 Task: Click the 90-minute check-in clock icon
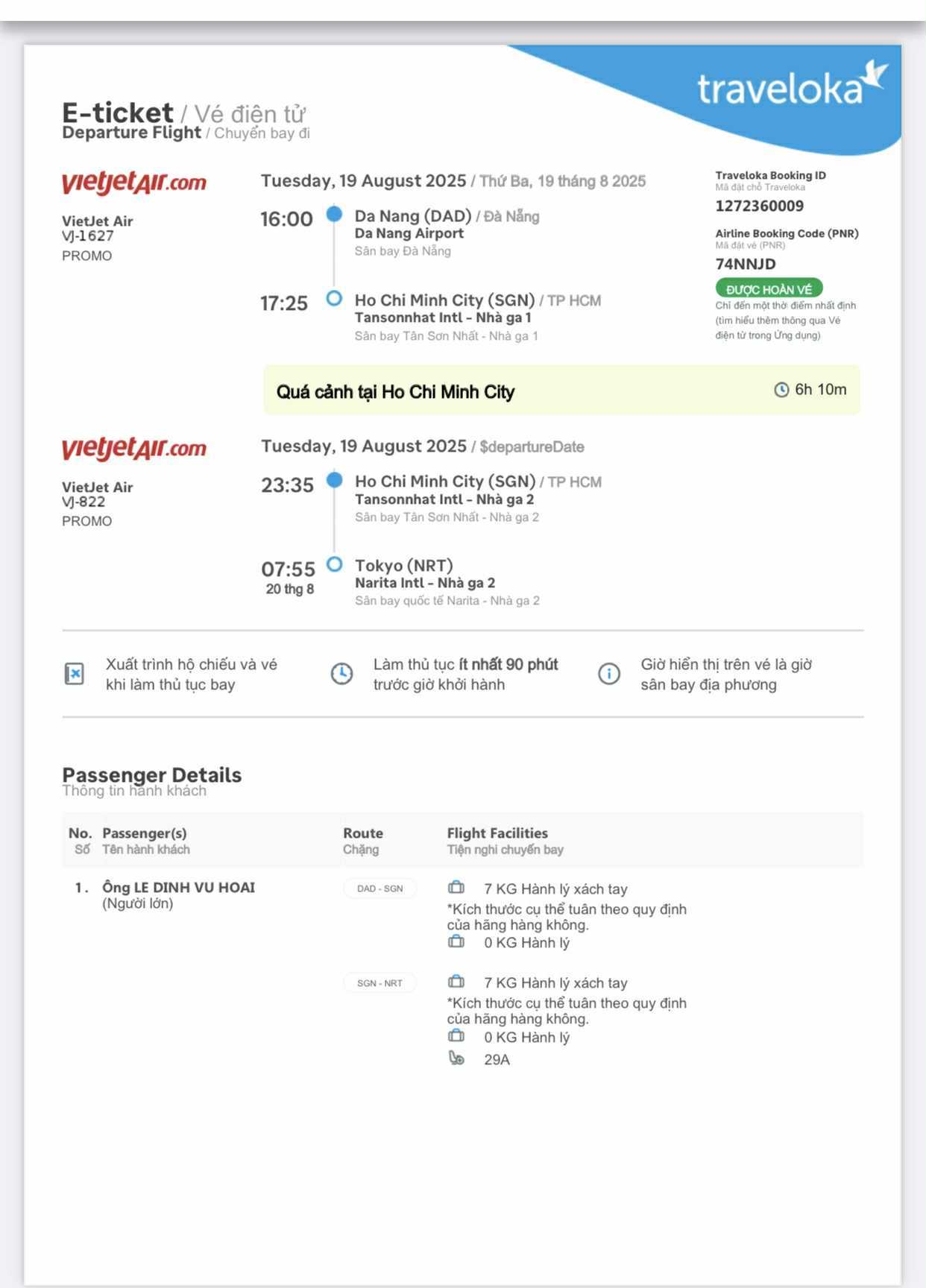coord(341,674)
